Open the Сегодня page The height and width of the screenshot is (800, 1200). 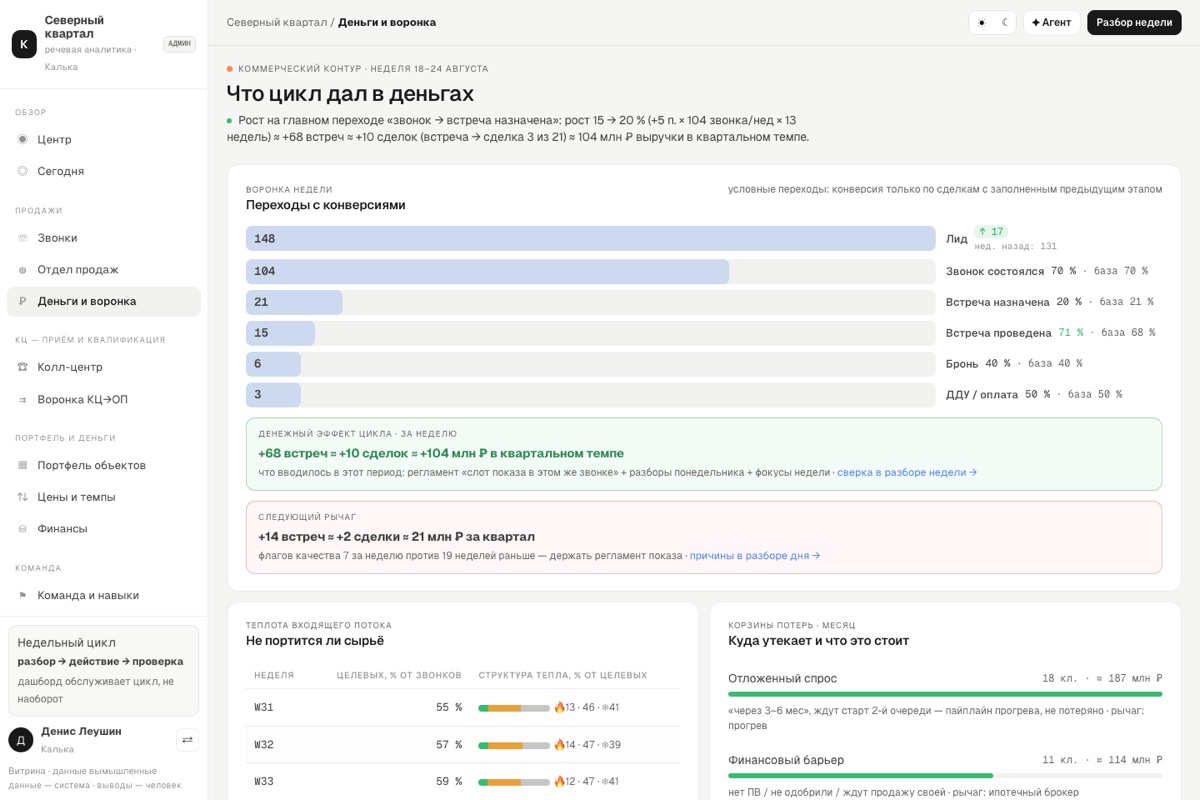point(104,171)
